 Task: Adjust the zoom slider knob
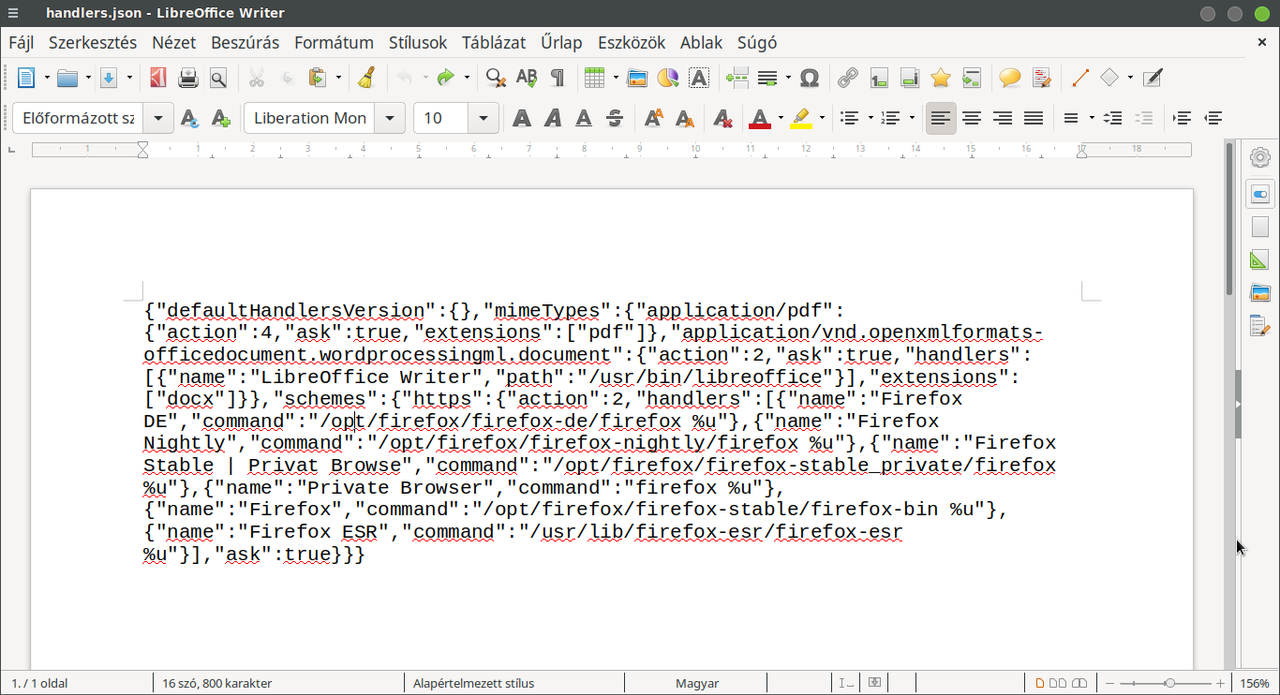(1169, 683)
